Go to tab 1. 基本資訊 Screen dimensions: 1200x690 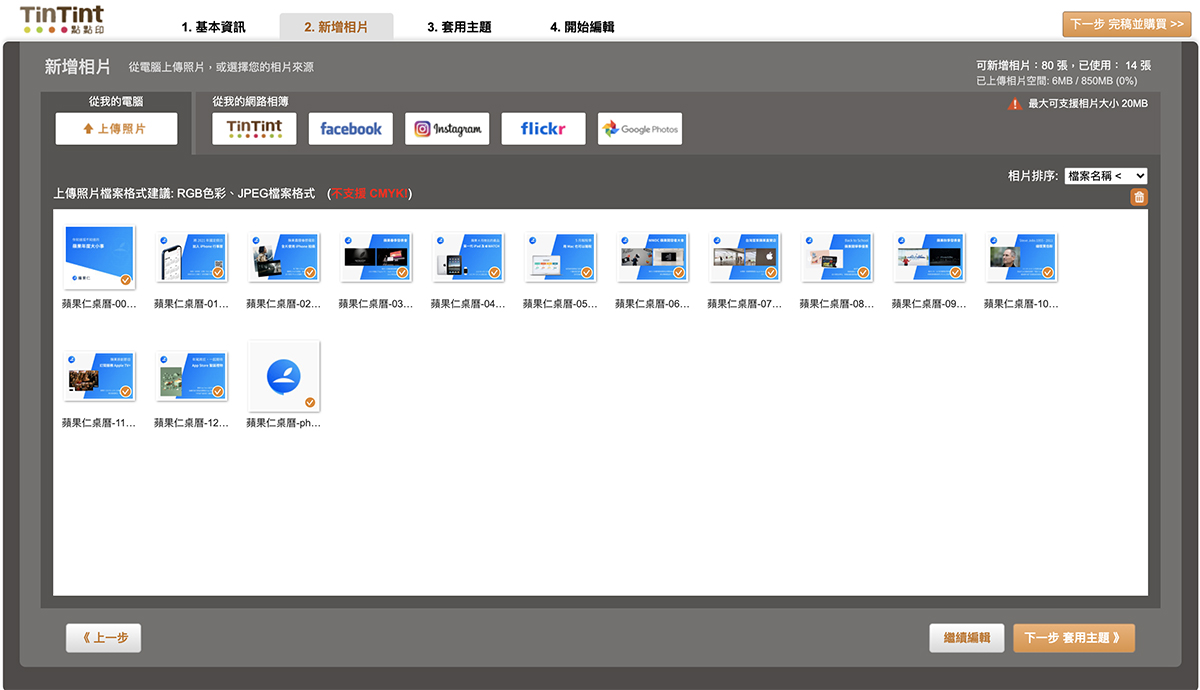[x=213, y=27]
